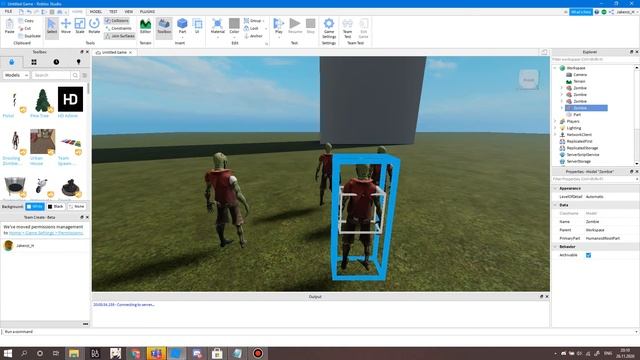
Task: Activate the Move tool
Action: pos(66,27)
